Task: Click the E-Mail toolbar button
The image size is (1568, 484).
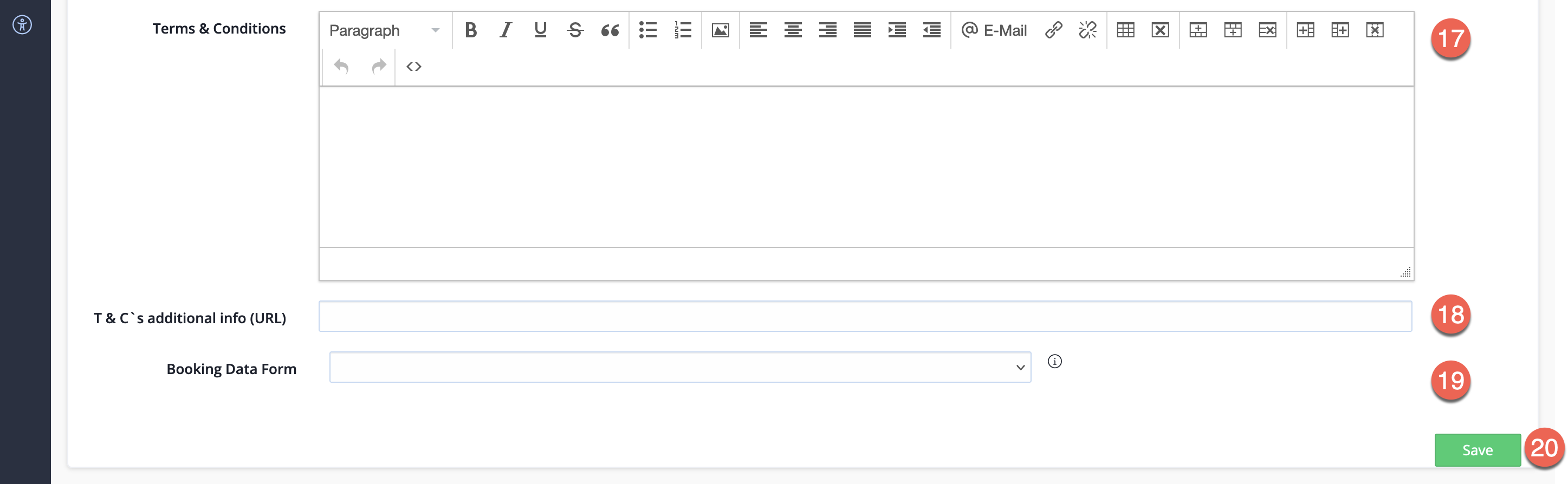Action: pyautogui.click(x=994, y=30)
